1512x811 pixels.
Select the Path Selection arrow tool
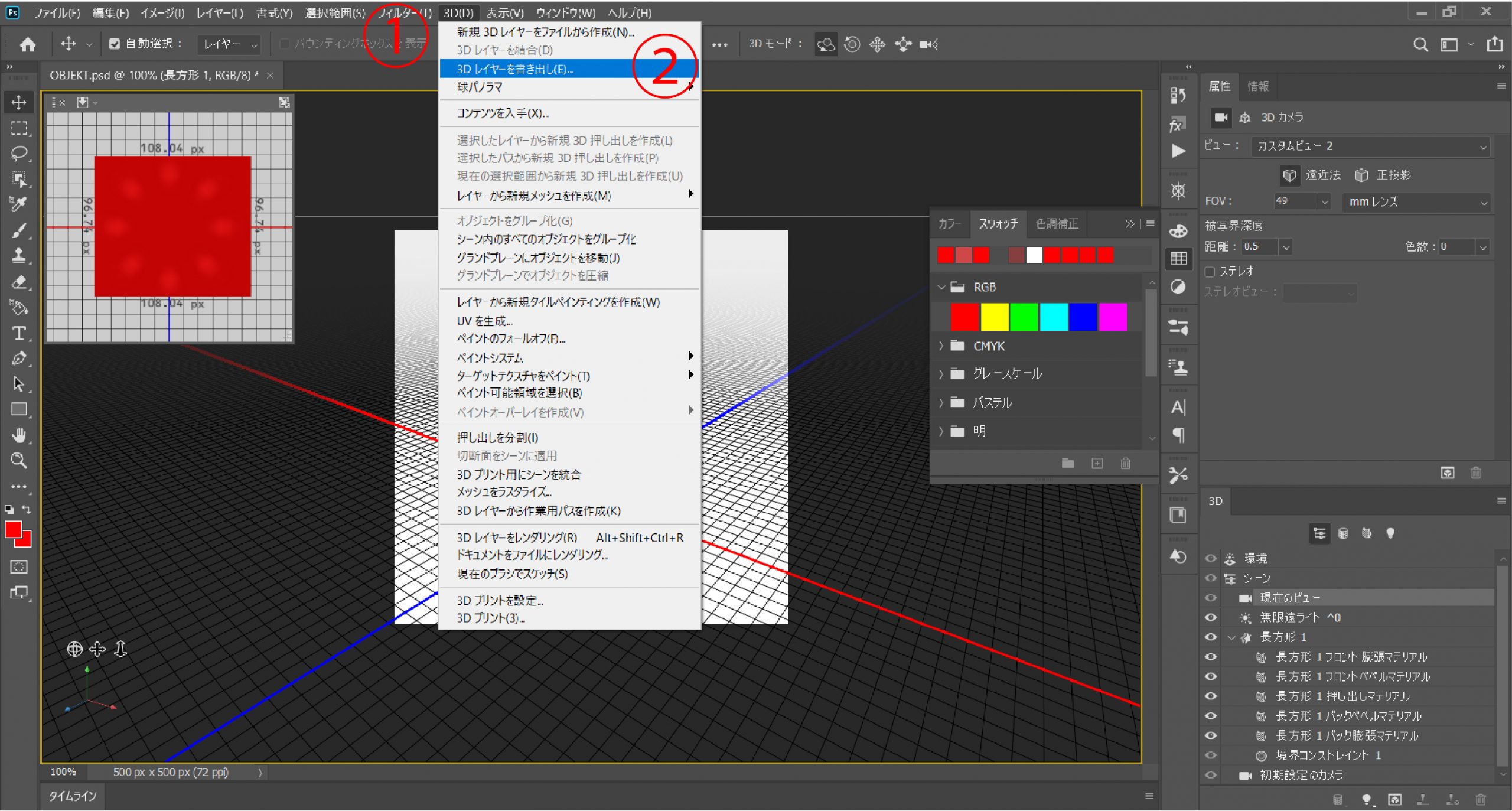click(x=19, y=384)
